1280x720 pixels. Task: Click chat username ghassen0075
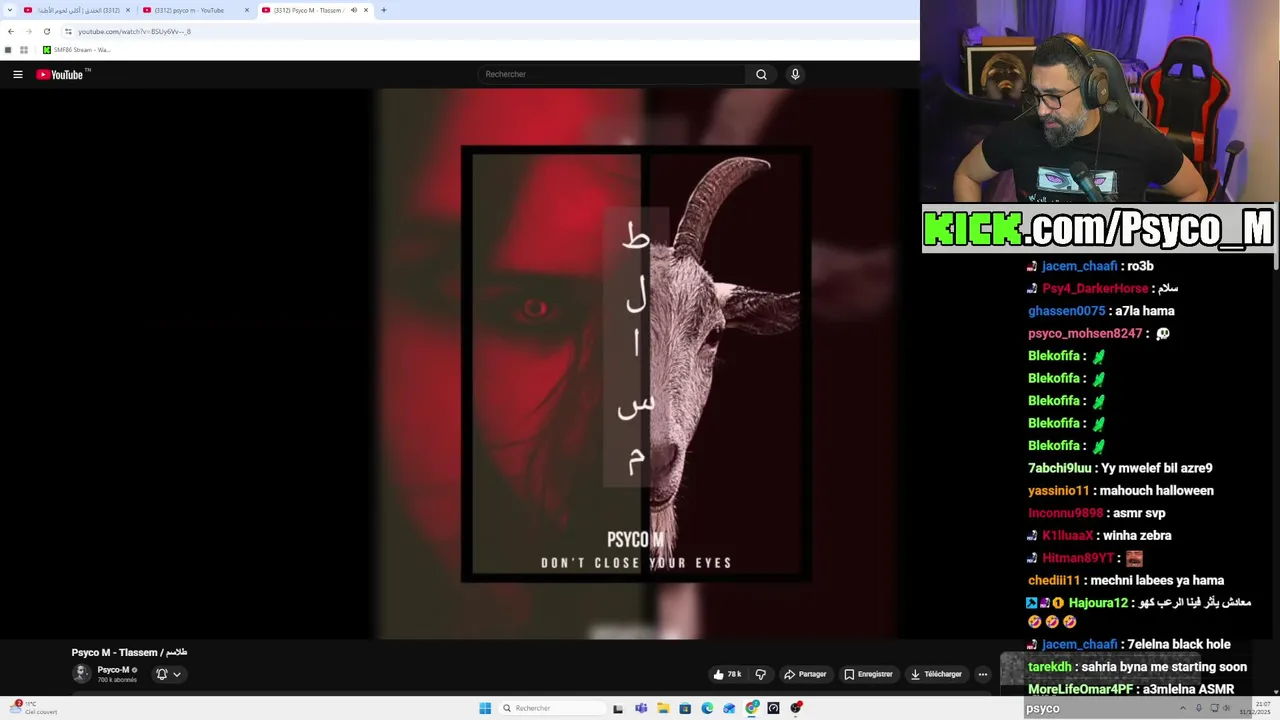pos(1066,311)
